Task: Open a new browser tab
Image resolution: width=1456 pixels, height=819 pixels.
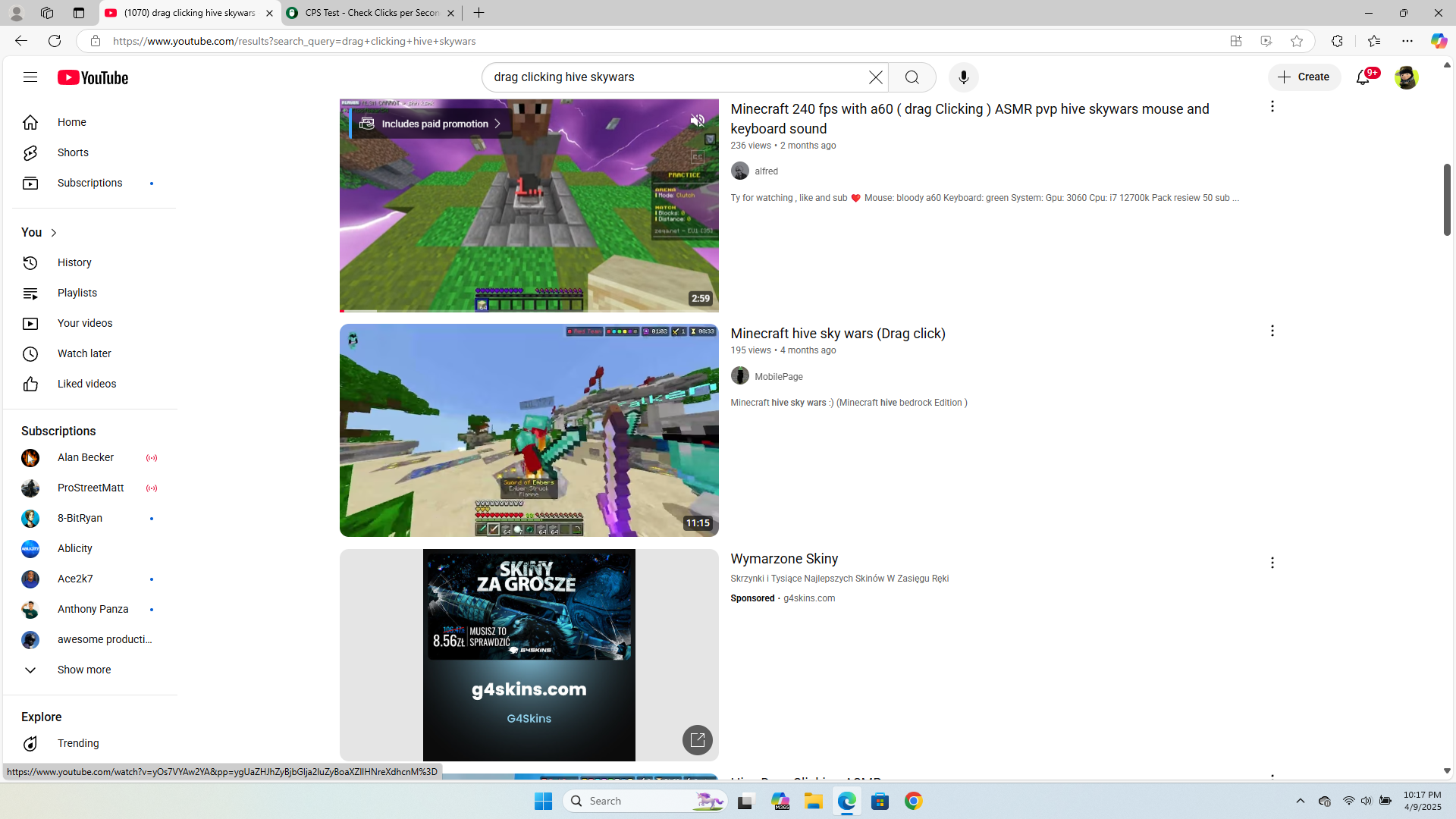Action: 479,13
